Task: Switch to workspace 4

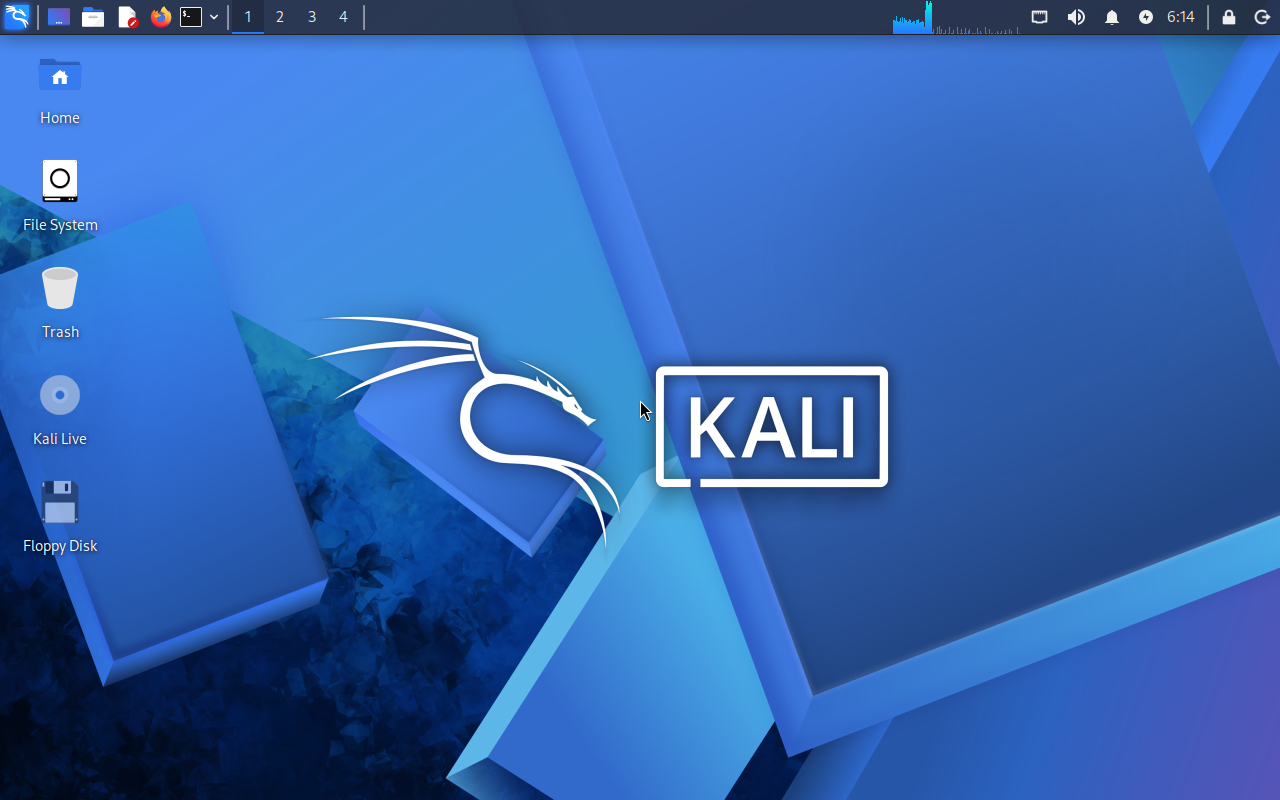Action: 343,17
